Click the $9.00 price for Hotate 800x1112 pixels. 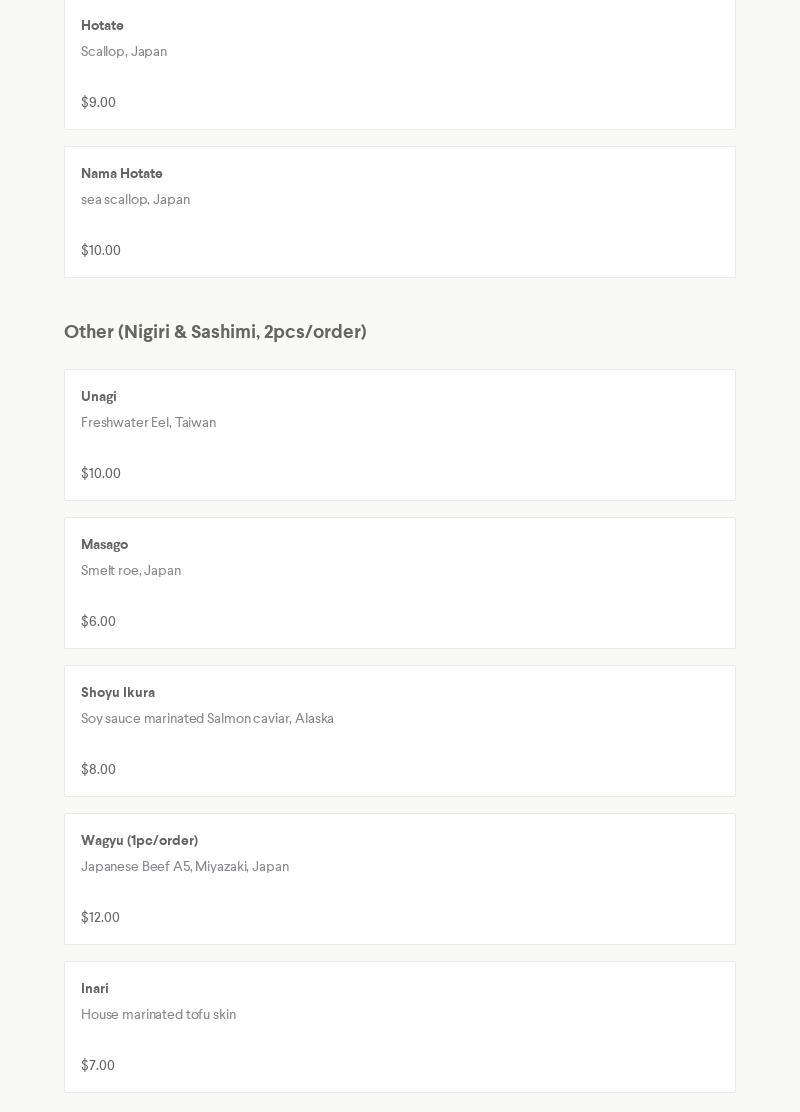coord(98,103)
